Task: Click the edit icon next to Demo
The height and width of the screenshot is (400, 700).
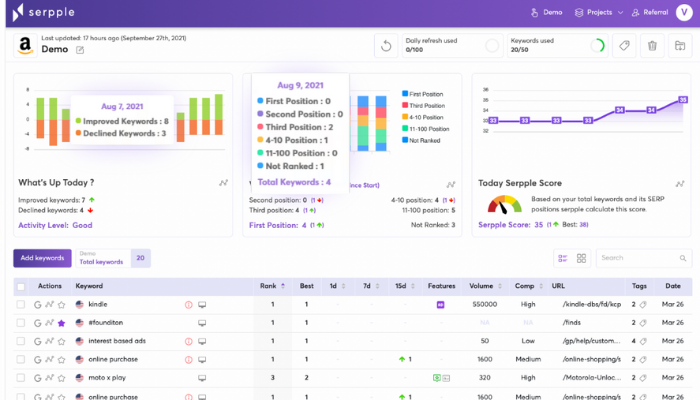Action: [80, 49]
